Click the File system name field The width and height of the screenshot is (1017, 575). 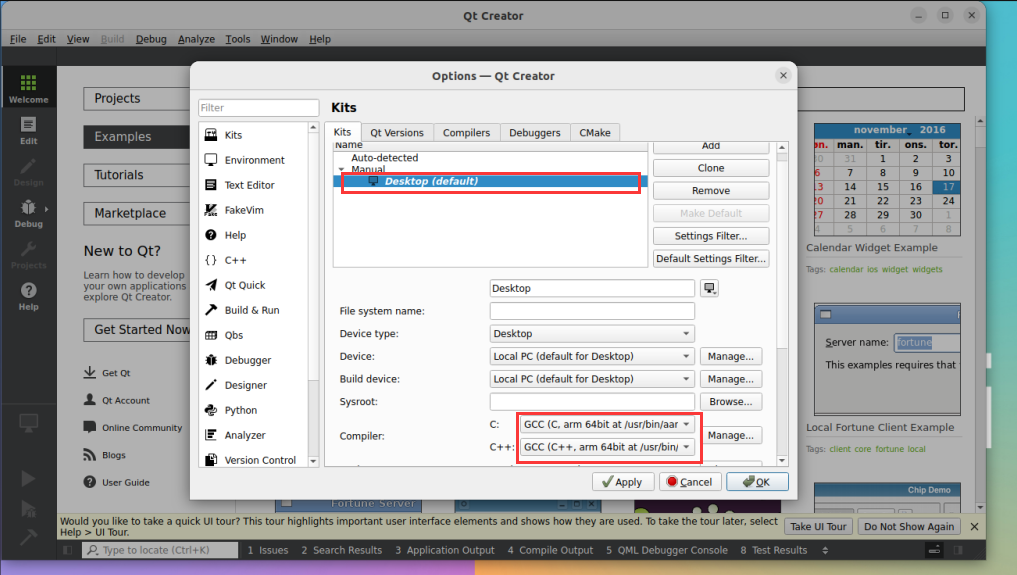[592, 311]
